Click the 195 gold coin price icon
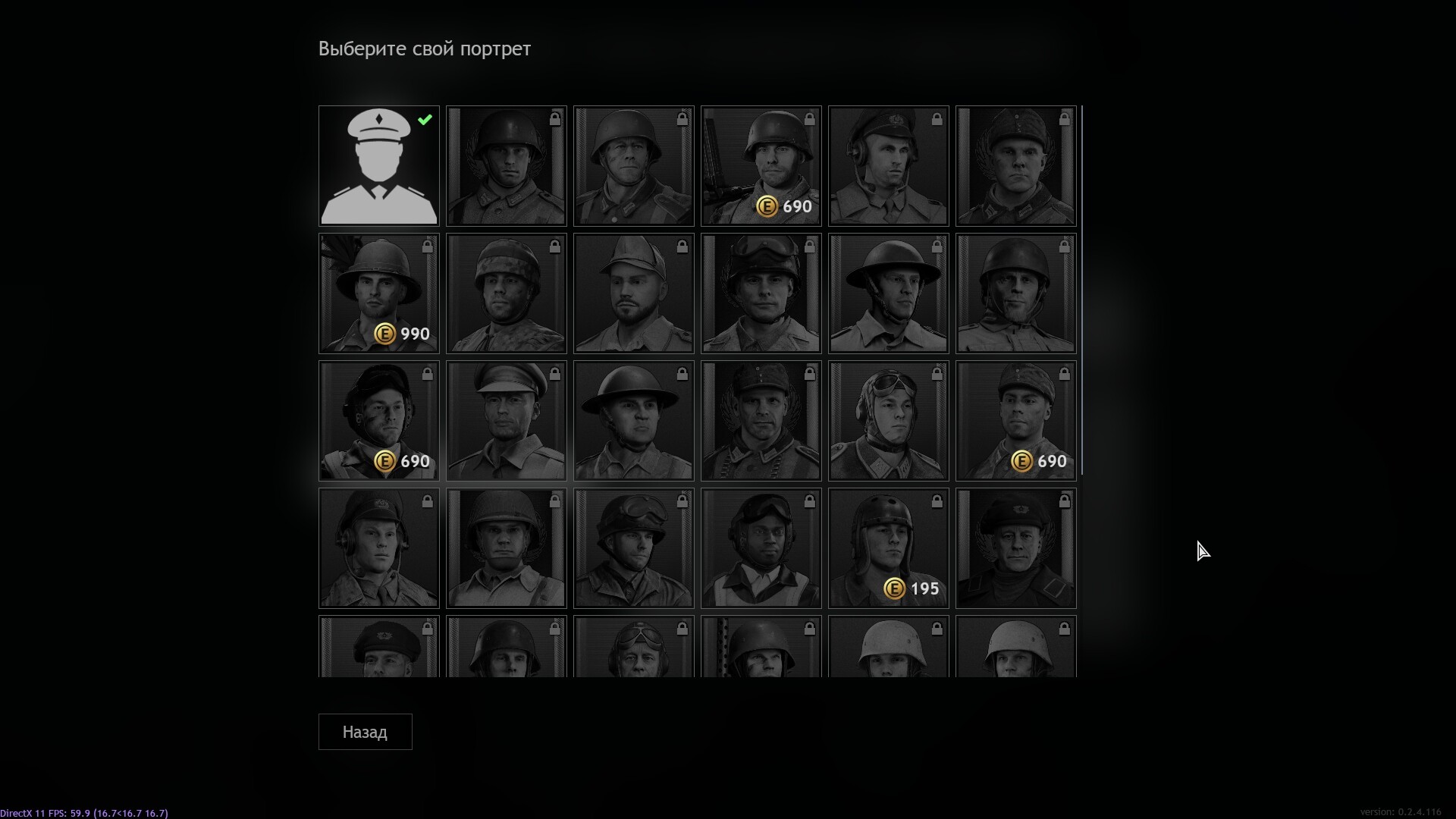The height and width of the screenshot is (819, 1456). pyautogui.click(x=895, y=588)
